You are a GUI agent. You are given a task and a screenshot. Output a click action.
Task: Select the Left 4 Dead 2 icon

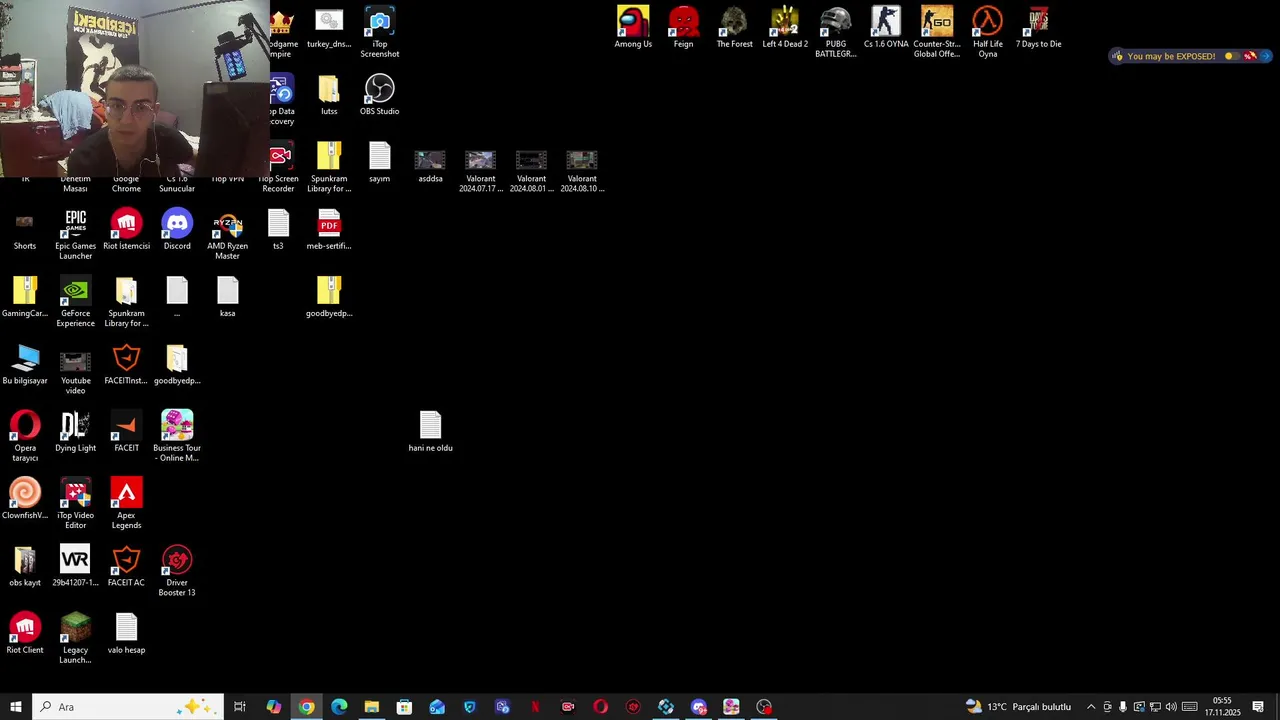point(785,27)
